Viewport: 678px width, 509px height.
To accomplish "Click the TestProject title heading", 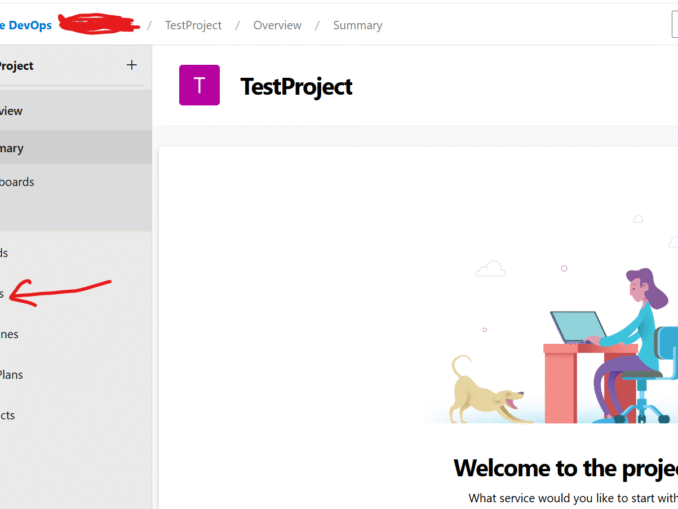I will (x=296, y=86).
